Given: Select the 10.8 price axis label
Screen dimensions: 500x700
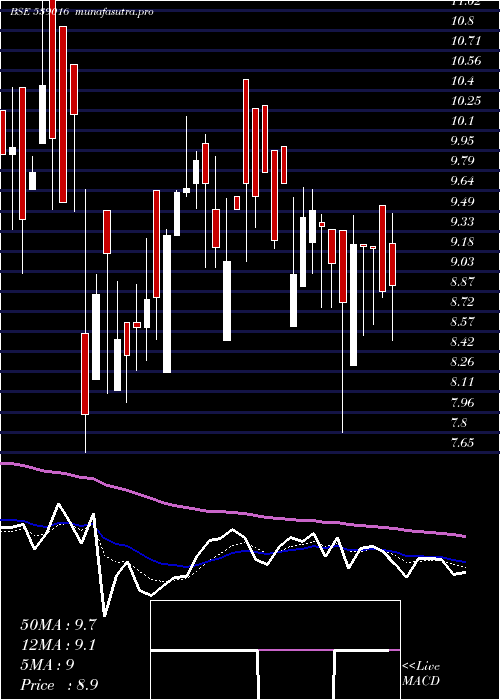Looking at the screenshot, I should [463, 21].
